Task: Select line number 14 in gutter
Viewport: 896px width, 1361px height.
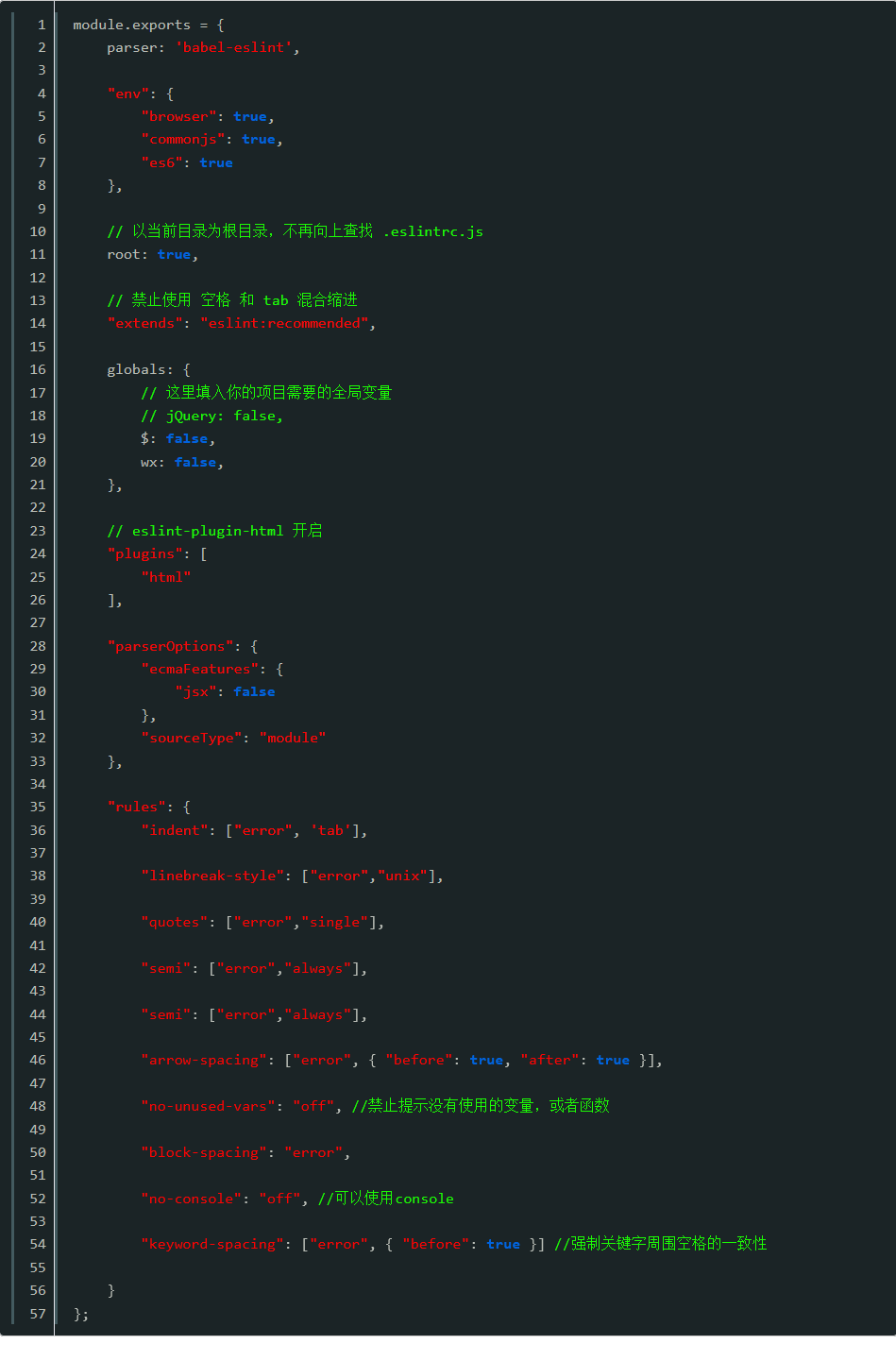Action: click(x=38, y=323)
